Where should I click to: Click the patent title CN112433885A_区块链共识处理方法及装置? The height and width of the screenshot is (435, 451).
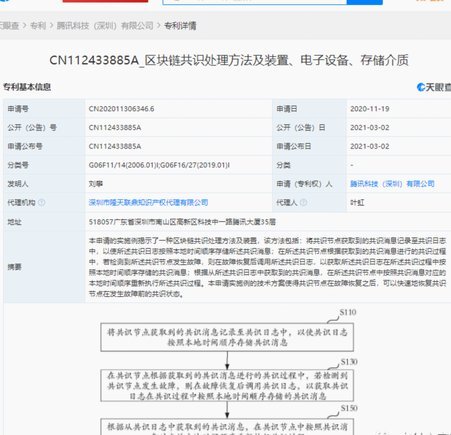229,60
